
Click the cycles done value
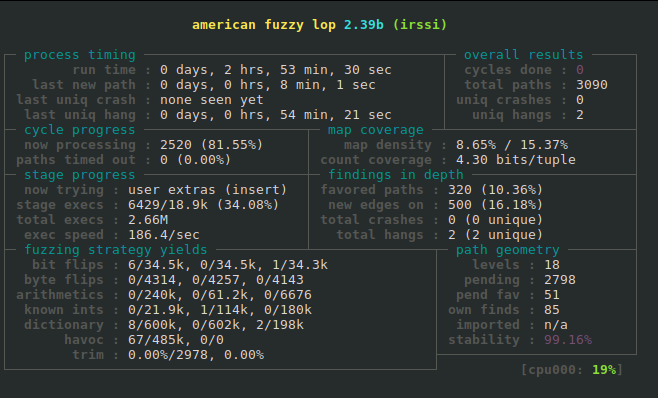point(580,70)
